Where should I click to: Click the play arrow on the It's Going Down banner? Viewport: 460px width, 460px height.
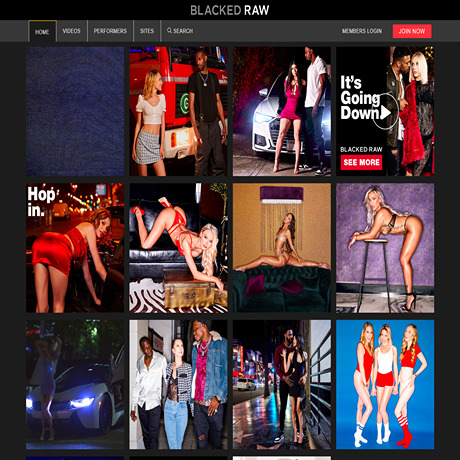[x=386, y=112]
